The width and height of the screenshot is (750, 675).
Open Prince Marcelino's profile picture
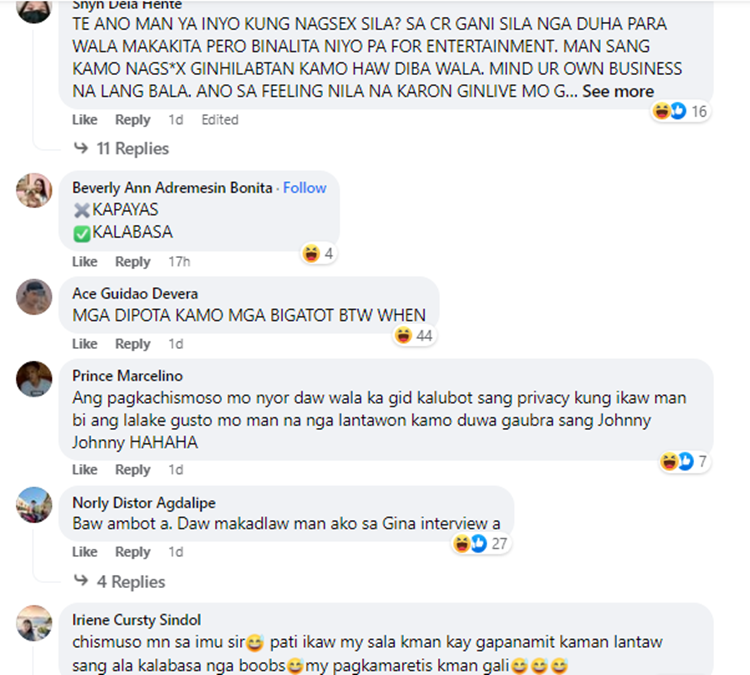point(34,379)
